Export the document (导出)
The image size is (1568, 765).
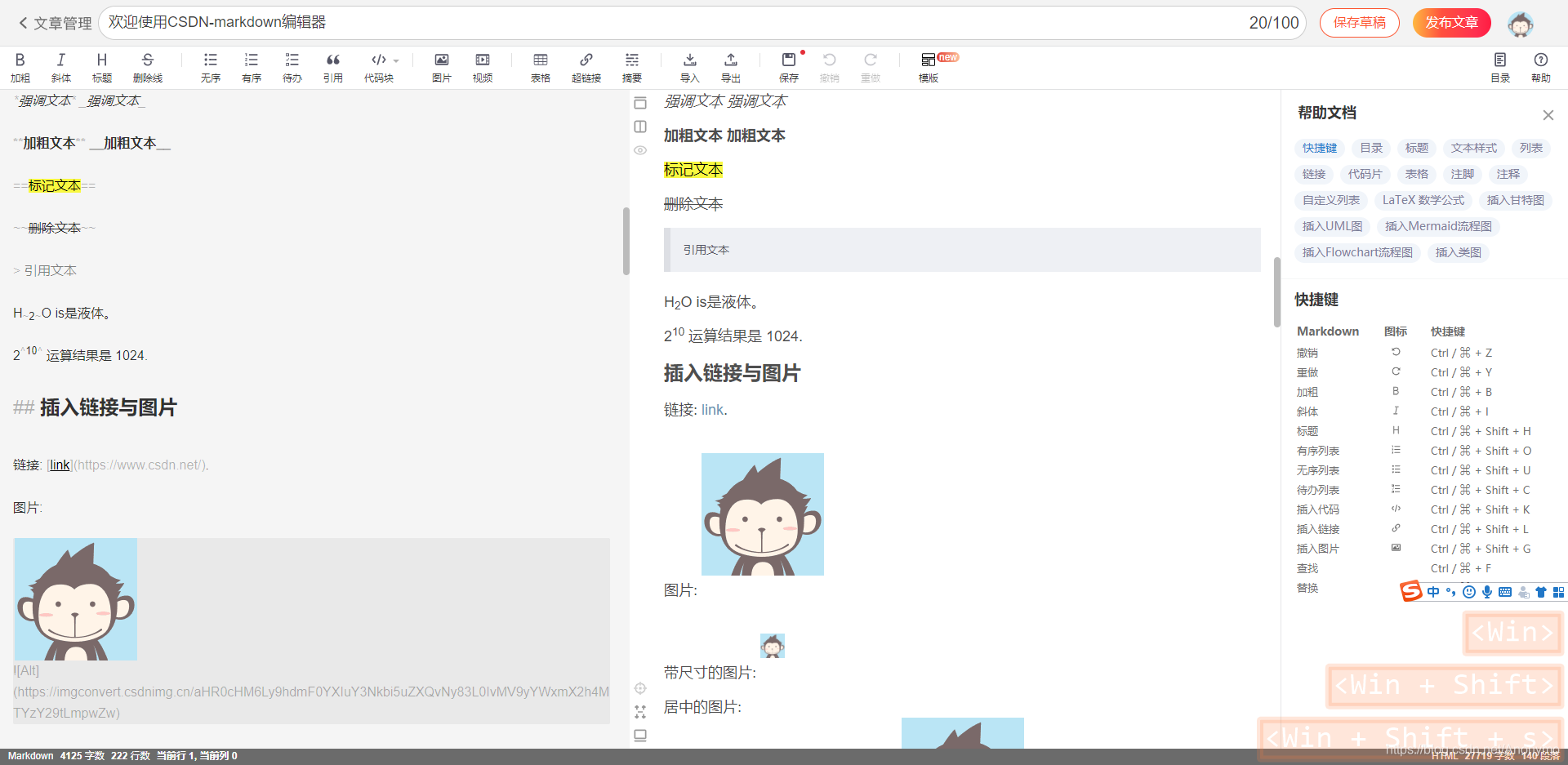coord(731,67)
